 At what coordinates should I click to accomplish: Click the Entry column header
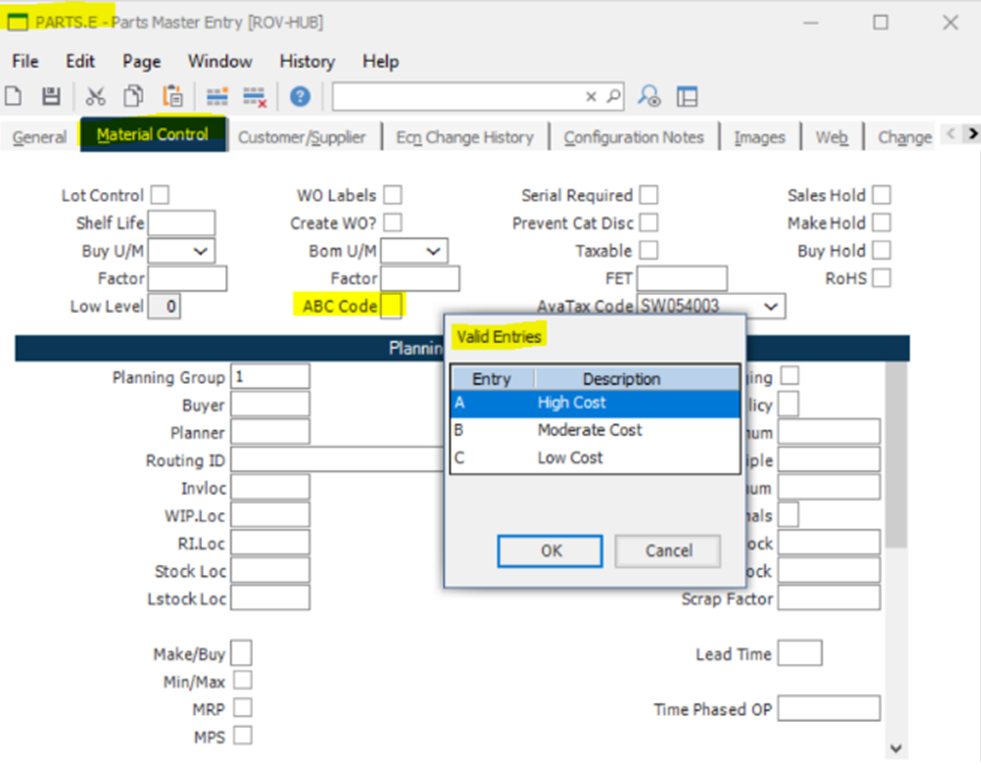click(x=492, y=379)
